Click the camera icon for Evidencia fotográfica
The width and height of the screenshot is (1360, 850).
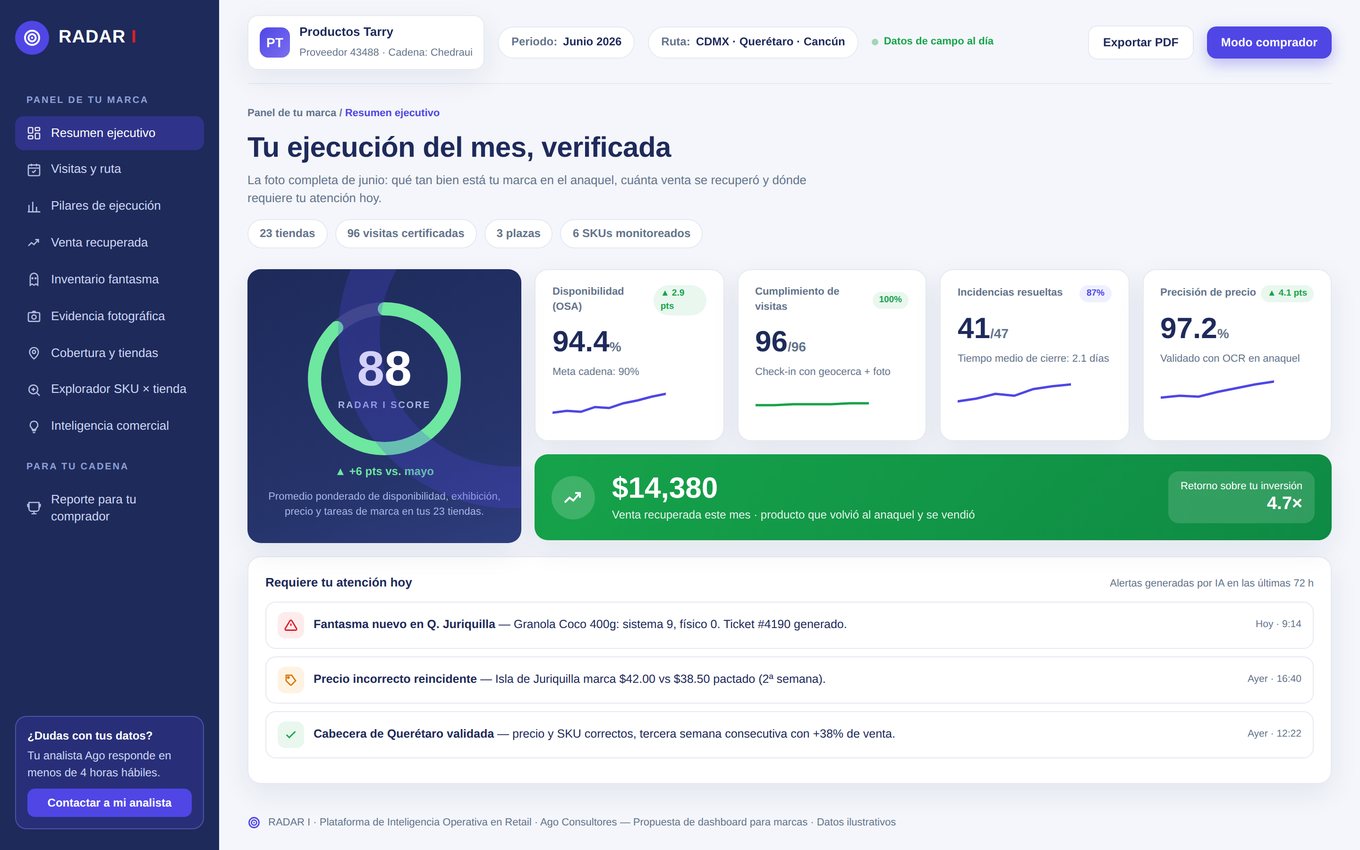pyautogui.click(x=34, y=316)
